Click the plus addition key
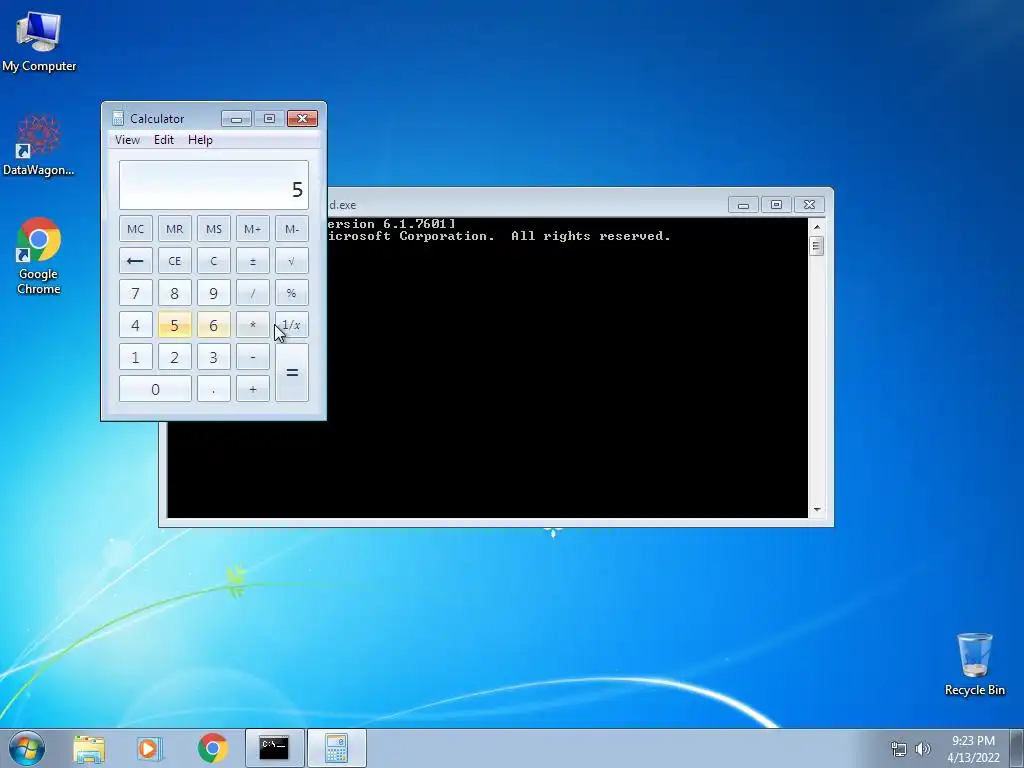1024x768 pixels. (253, 389)
